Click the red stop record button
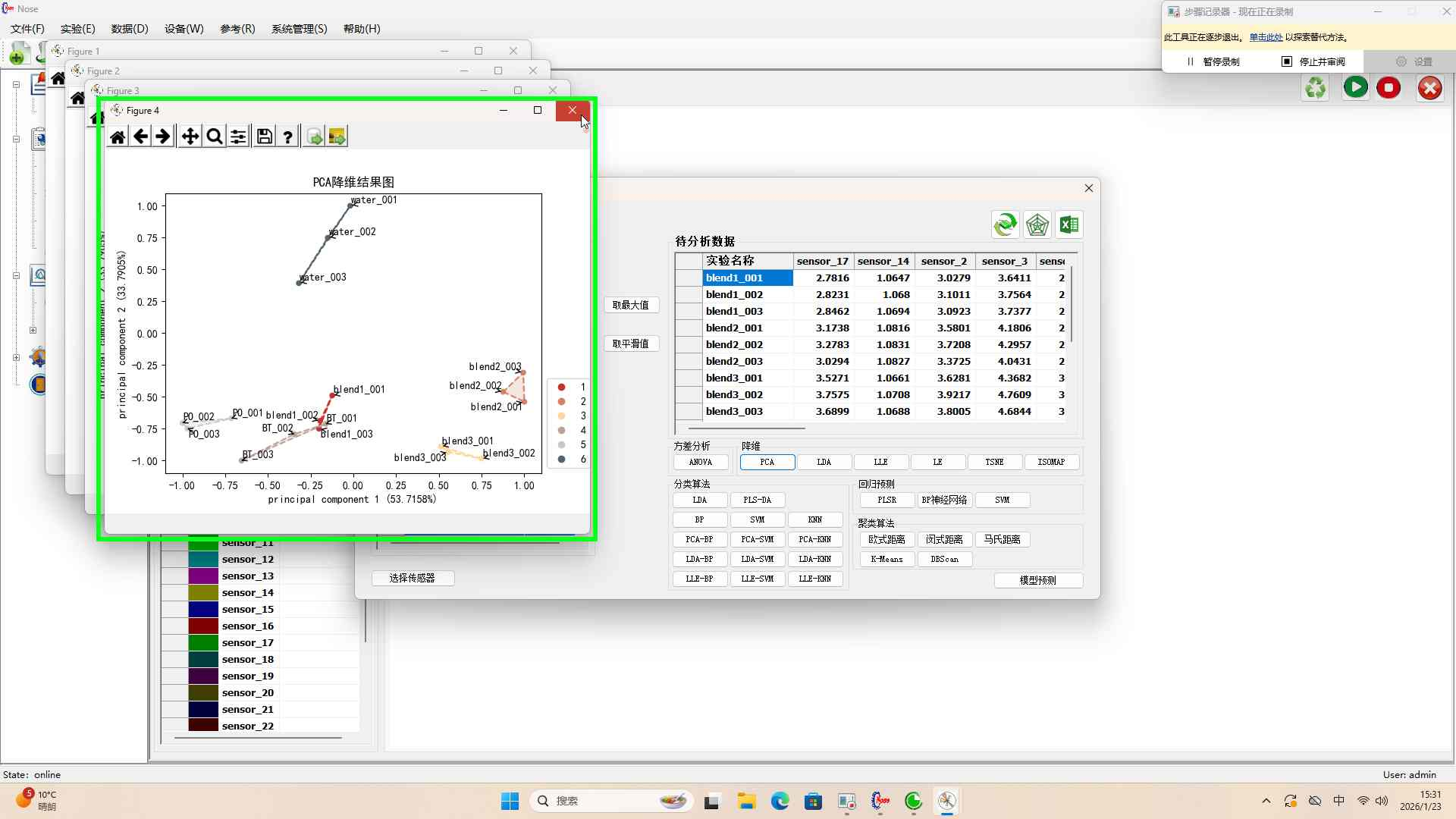This screenshot has width=1456, height=819. click(x=1389, y=88)
